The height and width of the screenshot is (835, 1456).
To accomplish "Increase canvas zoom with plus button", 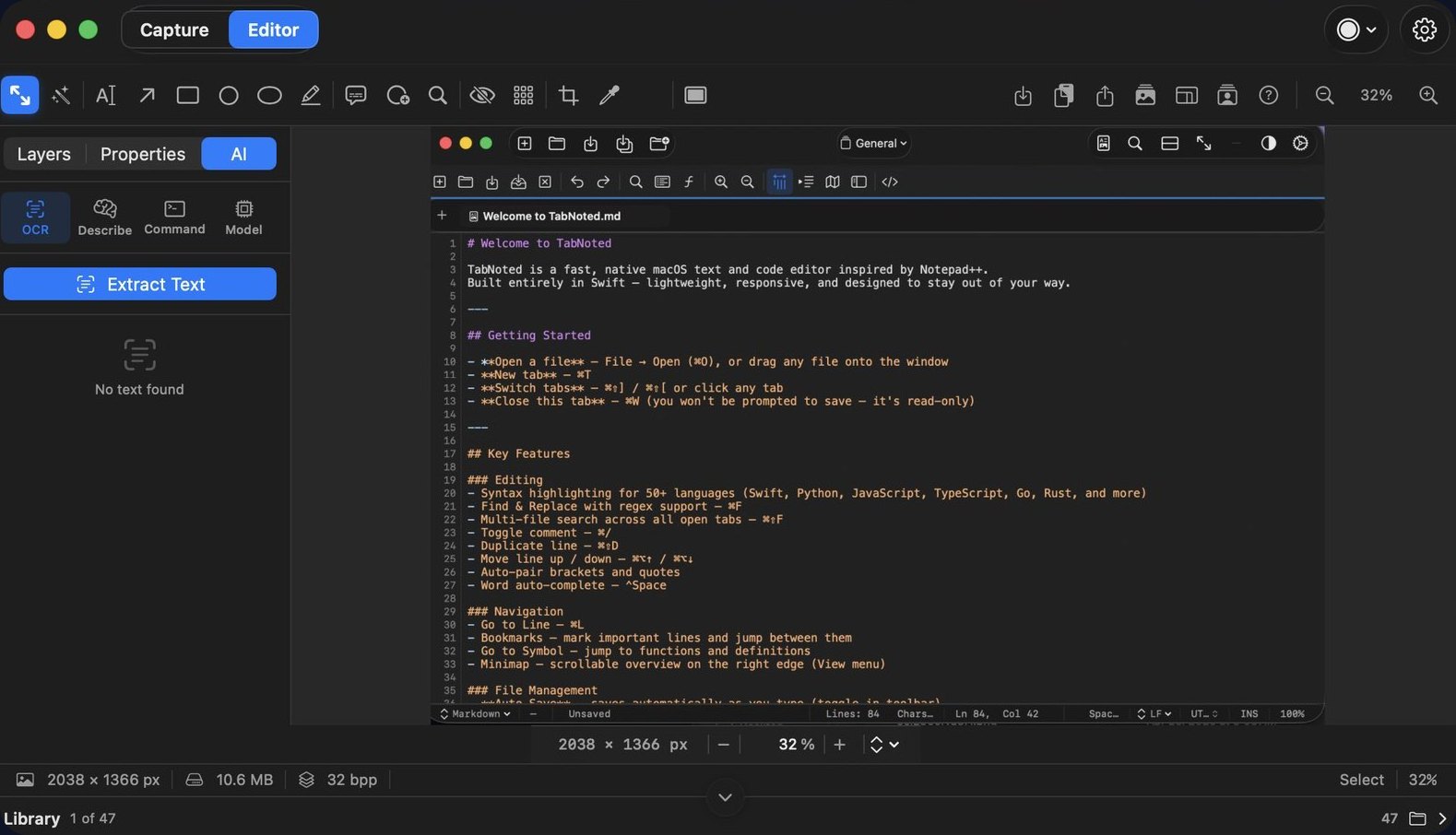I will coord(839,745).
